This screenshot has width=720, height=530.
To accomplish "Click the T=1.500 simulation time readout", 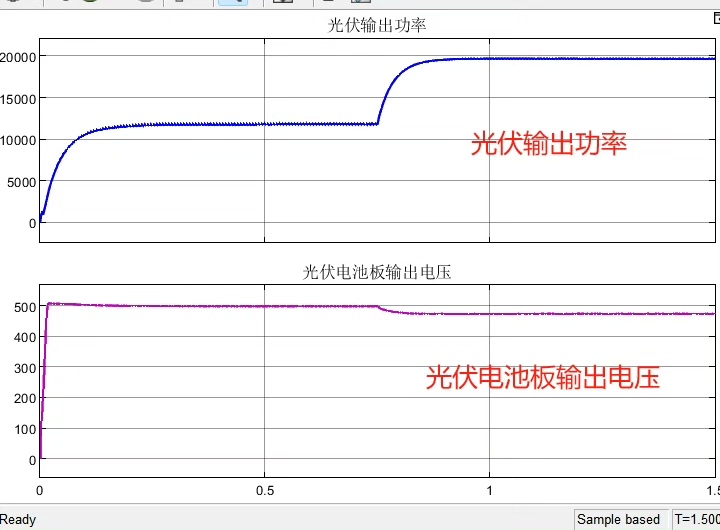I will pyautogui.click(x=697, y=519).
